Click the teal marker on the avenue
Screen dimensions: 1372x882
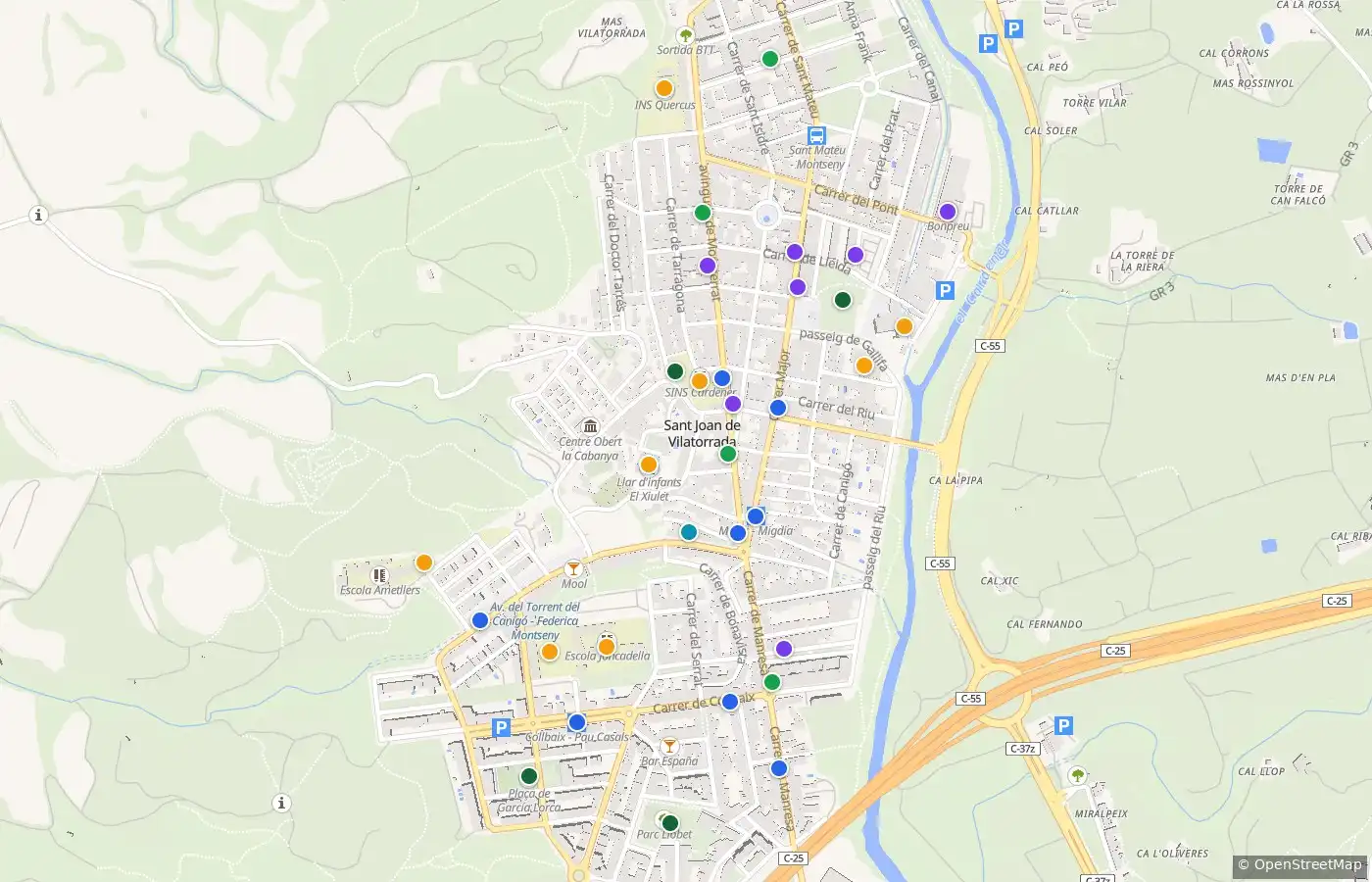pos(689,532)
